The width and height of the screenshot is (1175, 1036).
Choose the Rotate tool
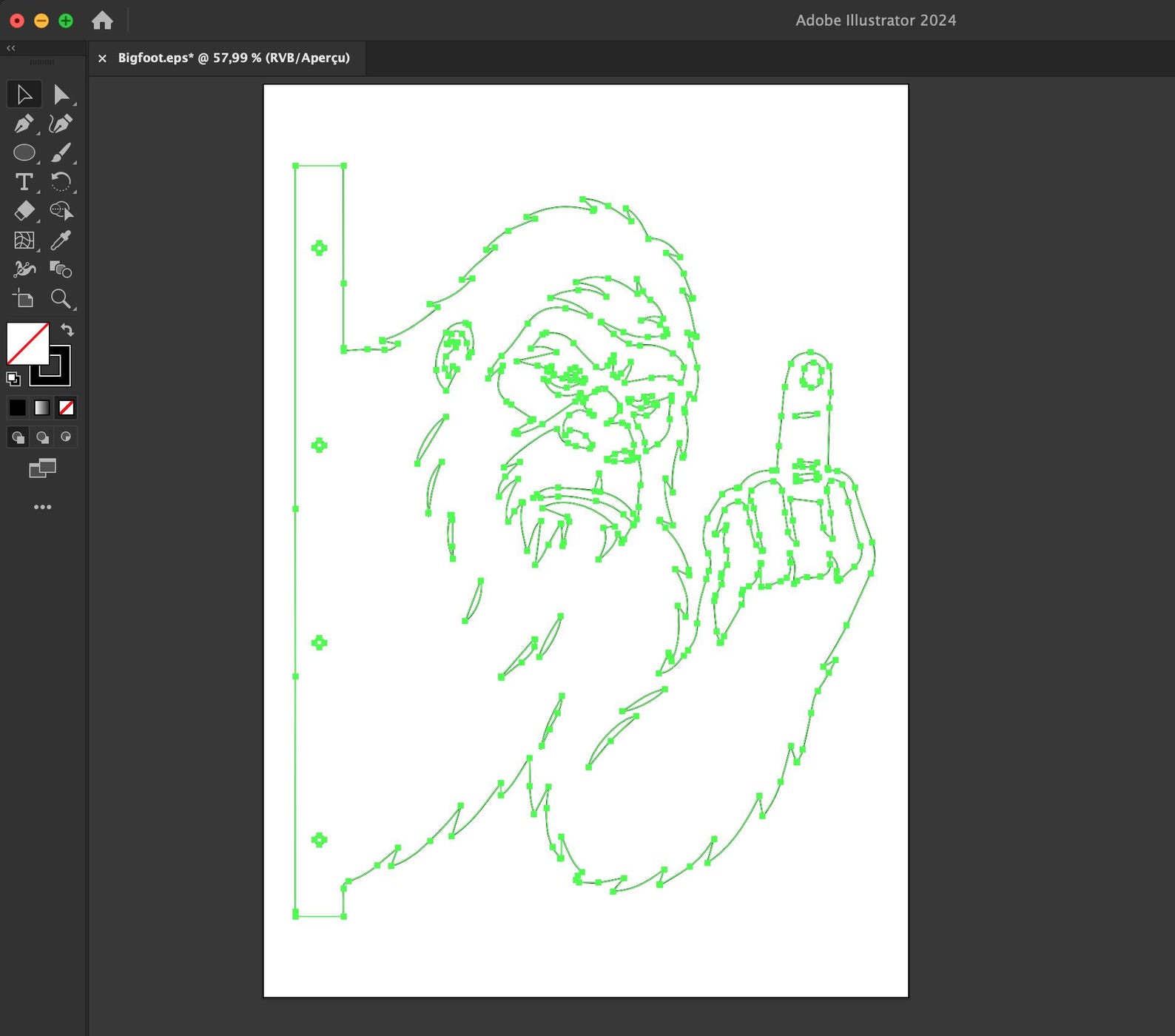coord(61,181)
